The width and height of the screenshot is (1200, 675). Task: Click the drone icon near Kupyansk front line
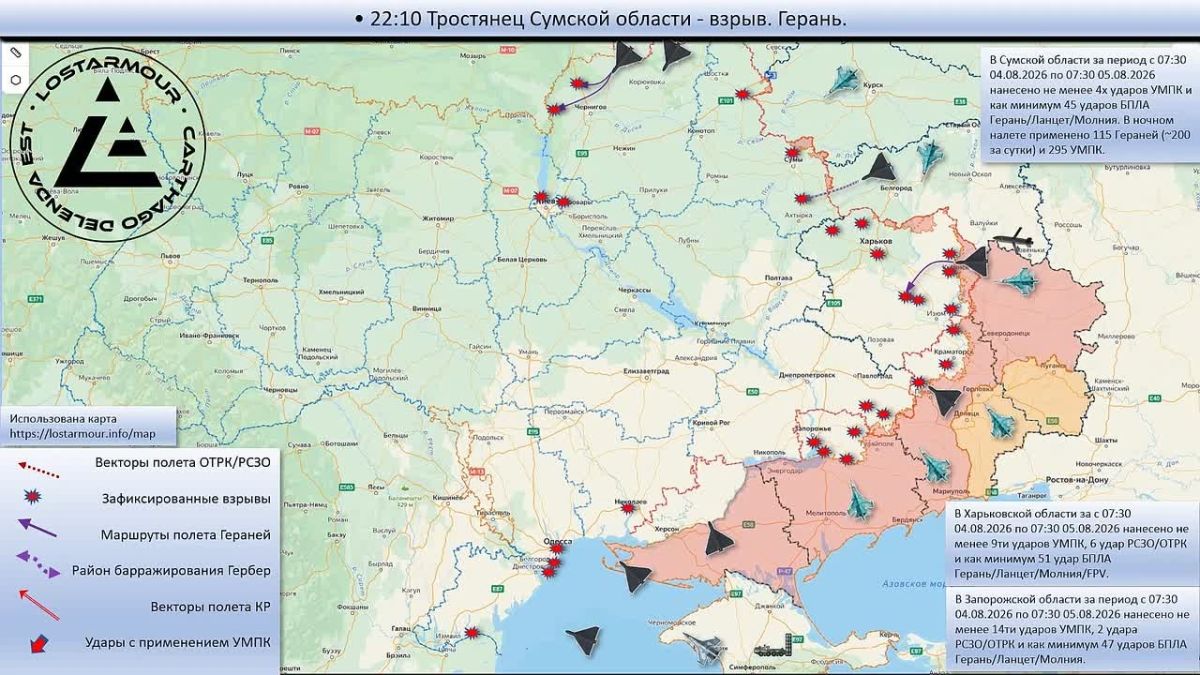pyautogui.click(x=971, y=263)
